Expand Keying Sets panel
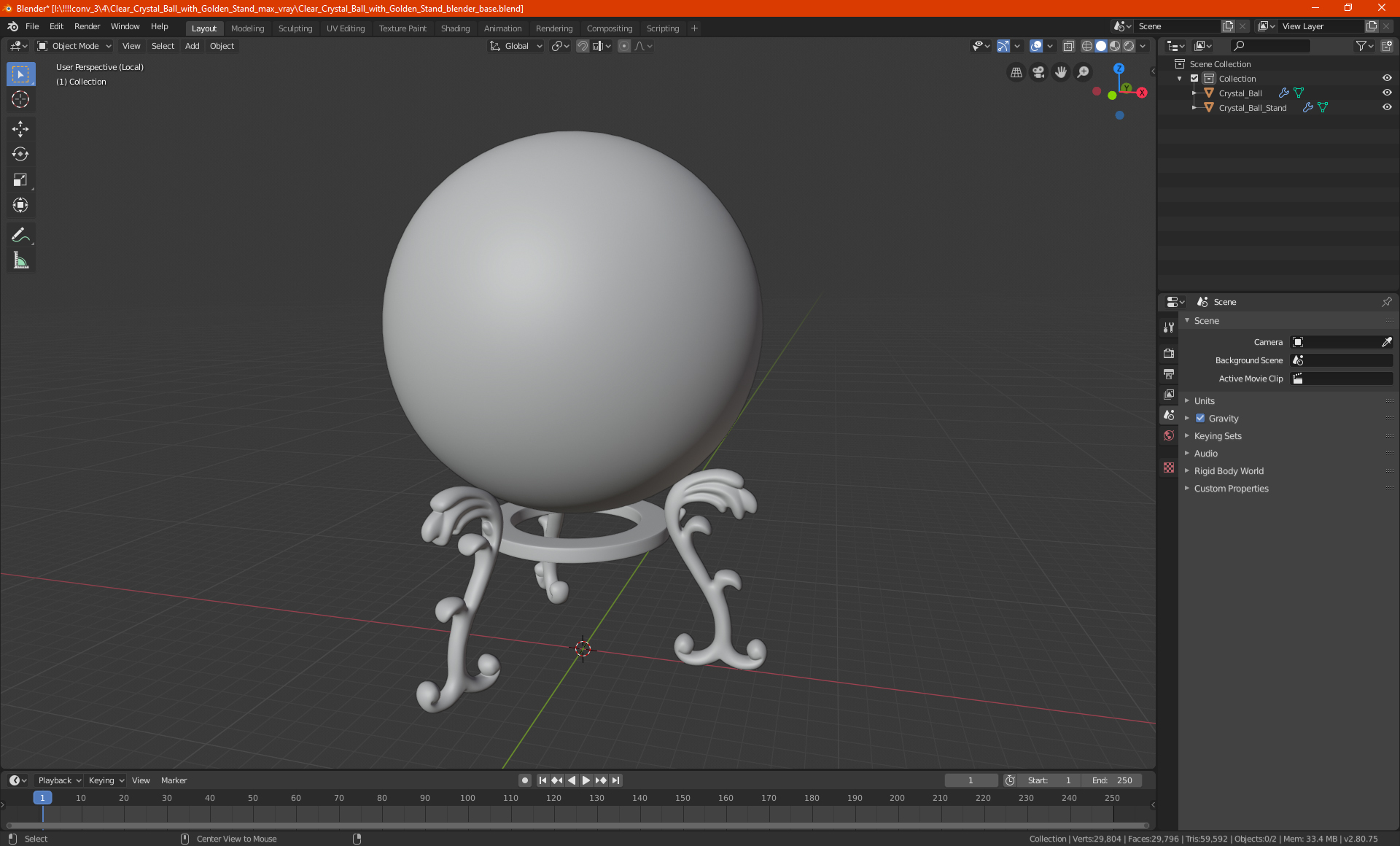This screenshot has width=1400, height=846. pos(1218,436)
